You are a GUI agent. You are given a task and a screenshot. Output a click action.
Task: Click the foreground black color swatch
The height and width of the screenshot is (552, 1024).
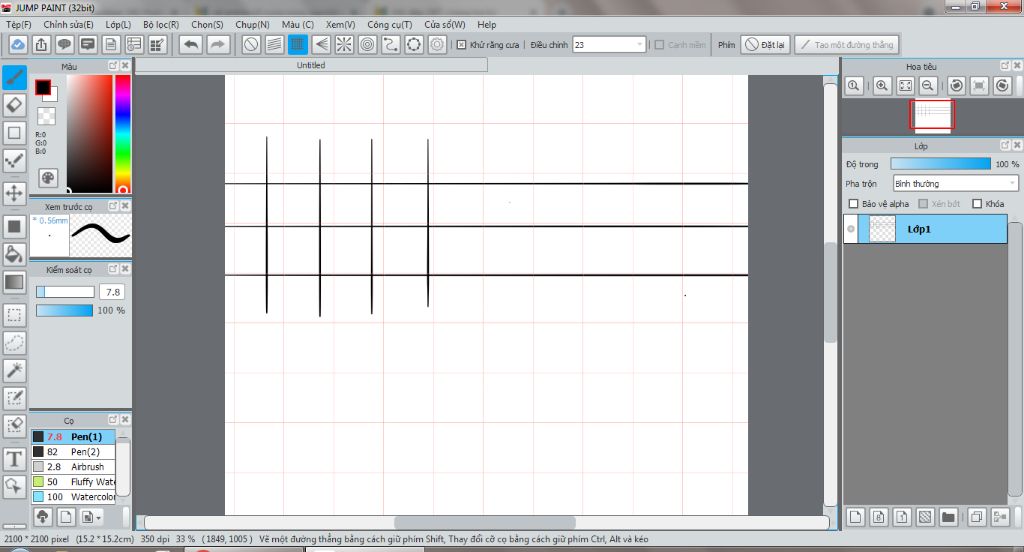point(43,88)
